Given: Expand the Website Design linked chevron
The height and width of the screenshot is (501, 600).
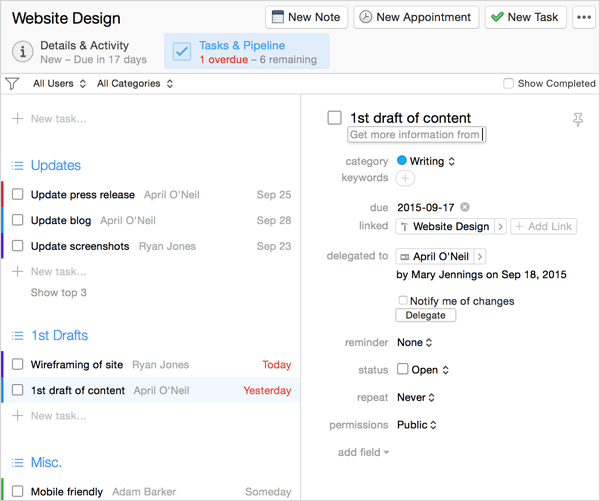Looking at the screenshot, I should (x=500, y=227).
